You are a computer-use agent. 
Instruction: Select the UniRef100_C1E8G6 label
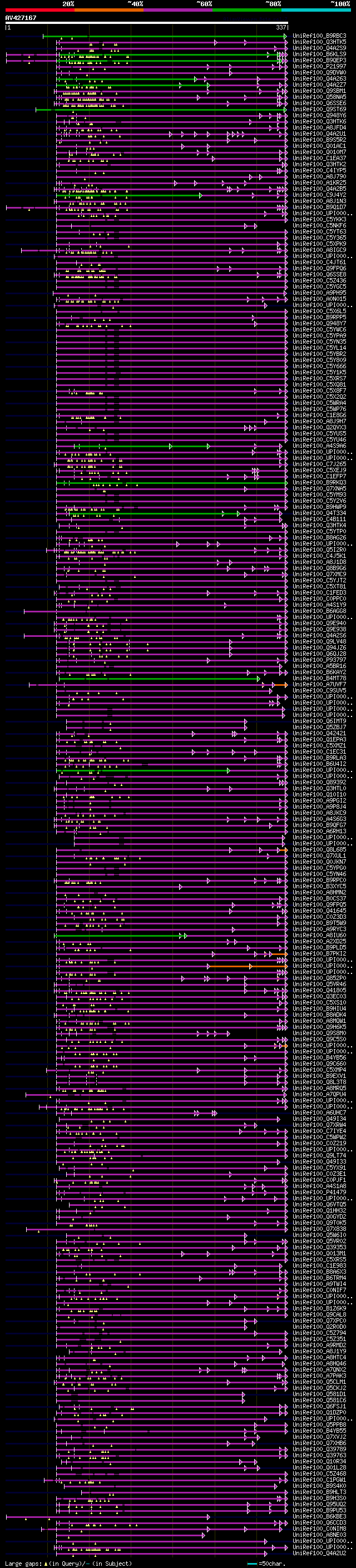click(319, 415)
